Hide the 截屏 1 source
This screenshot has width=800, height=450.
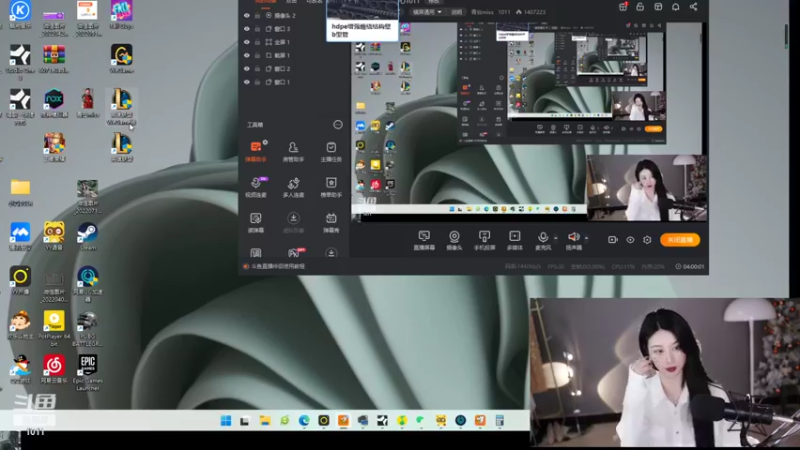(x=246, y=55)
